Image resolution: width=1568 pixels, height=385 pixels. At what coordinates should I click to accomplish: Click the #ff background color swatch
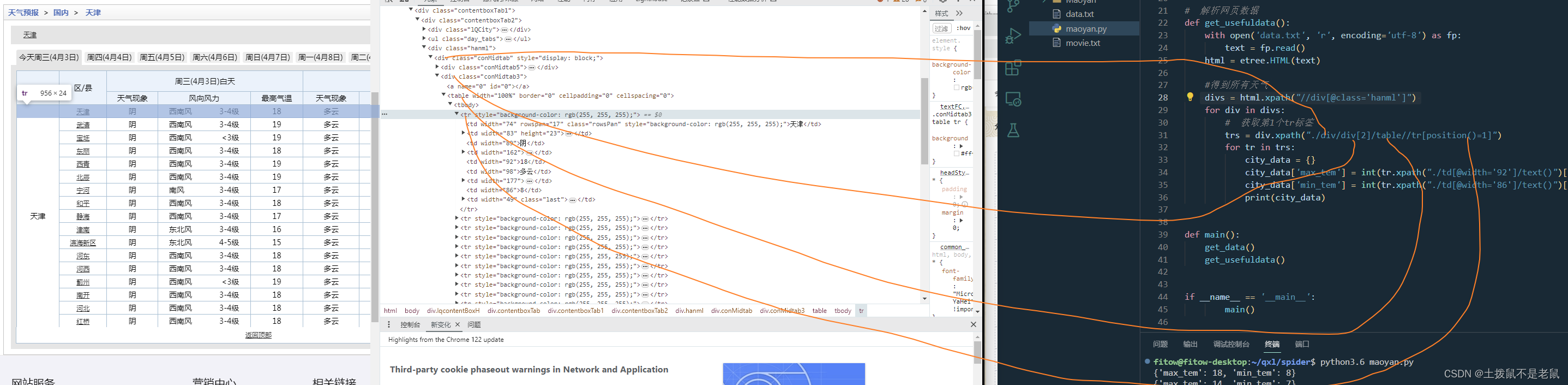[956, 153]
